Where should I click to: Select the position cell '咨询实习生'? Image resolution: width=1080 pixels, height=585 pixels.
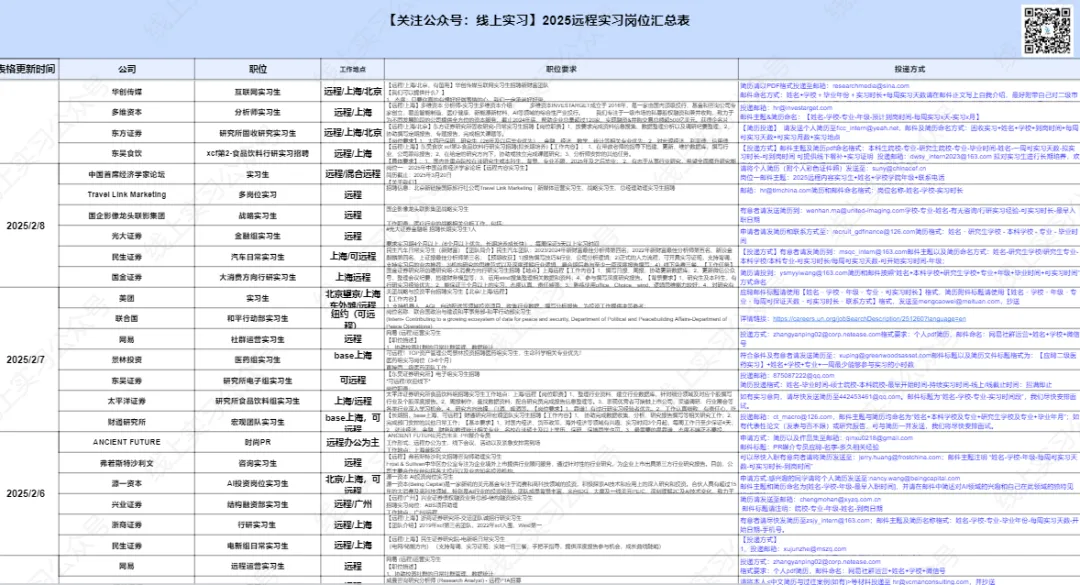[258, 463]
